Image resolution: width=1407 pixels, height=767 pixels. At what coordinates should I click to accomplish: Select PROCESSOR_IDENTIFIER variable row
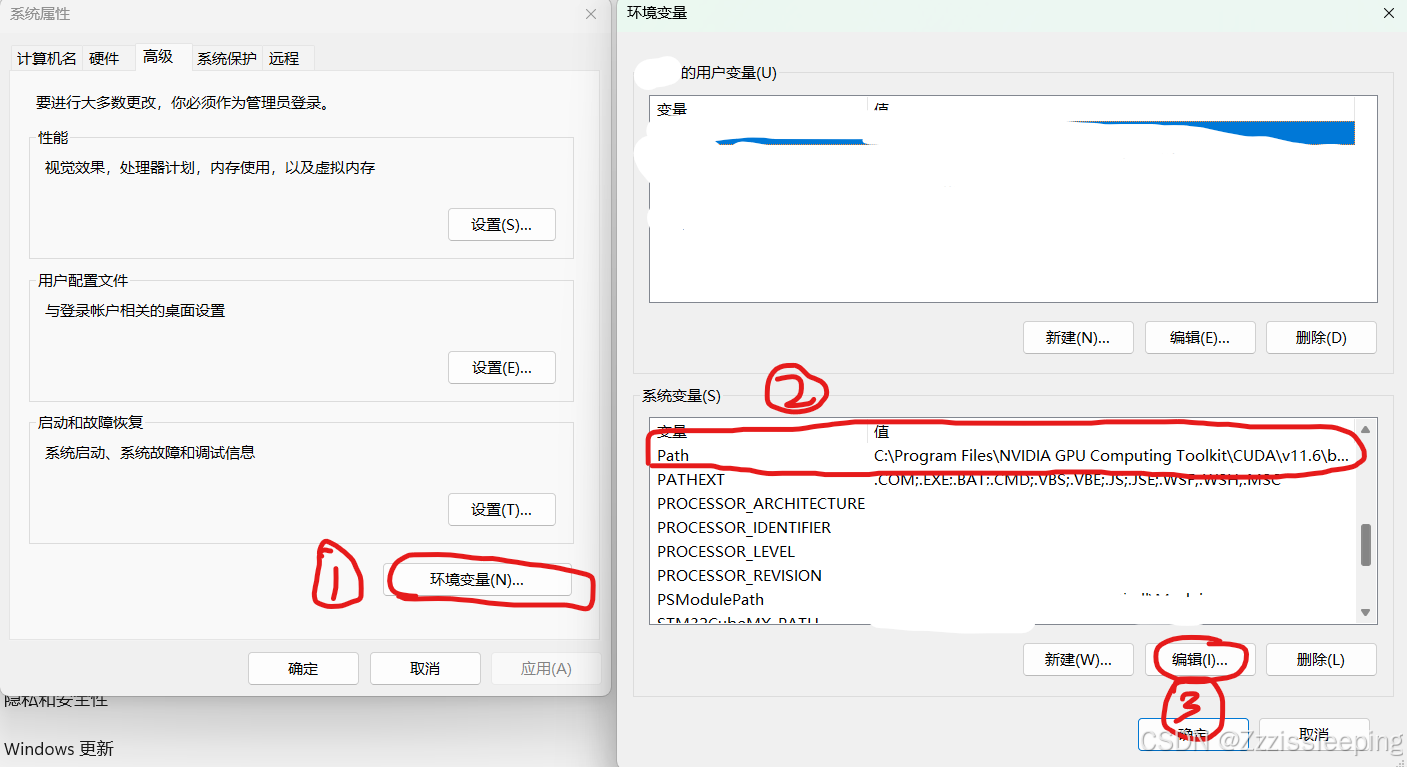click(x=1003, y=527)
